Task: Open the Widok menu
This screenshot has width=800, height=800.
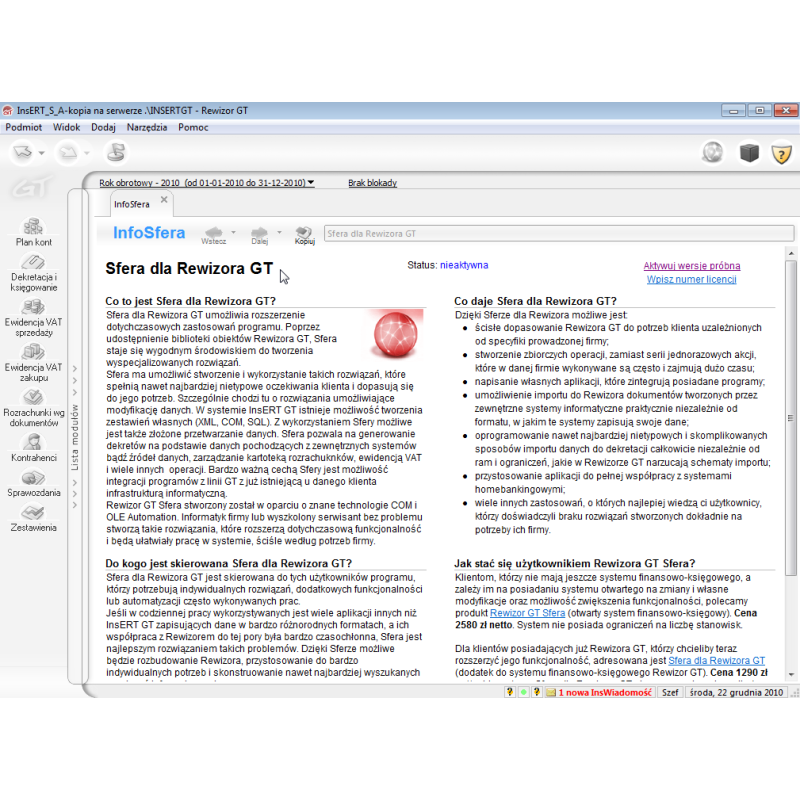Action: 67,127
